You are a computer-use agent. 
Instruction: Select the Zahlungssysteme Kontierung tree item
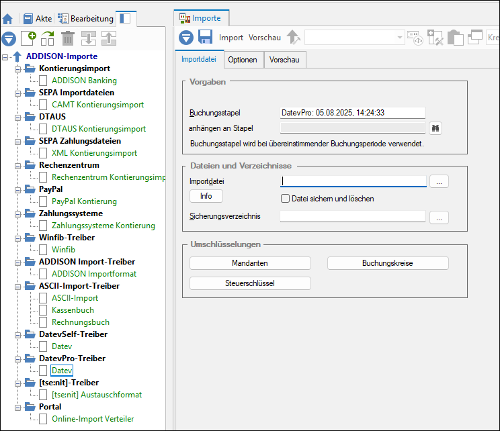click(103, 225)
